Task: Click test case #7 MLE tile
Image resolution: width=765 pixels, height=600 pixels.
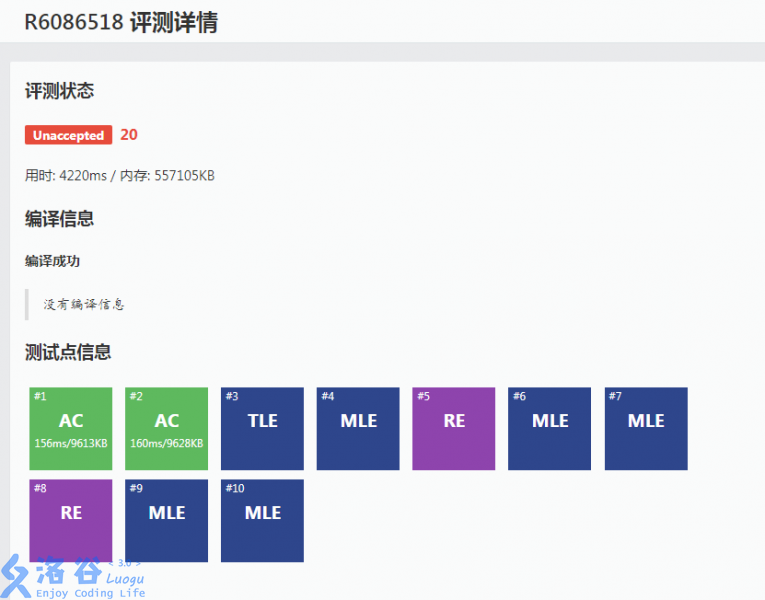Action: click(646, 429)
